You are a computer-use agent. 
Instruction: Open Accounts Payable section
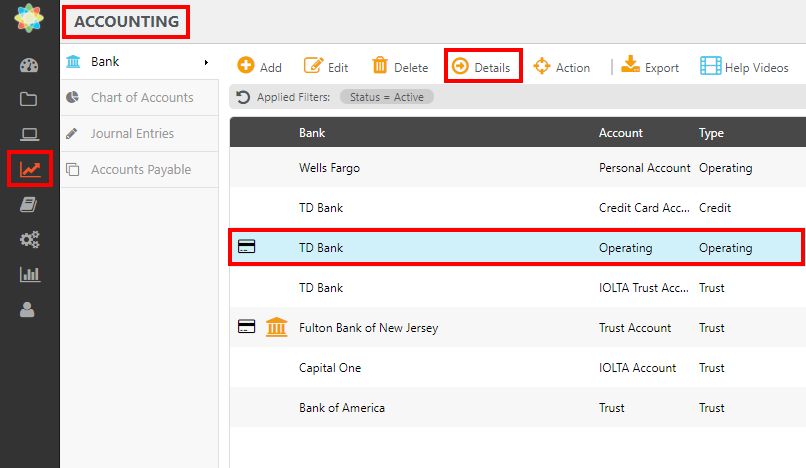pyautogui.click(x=141, y=170)
